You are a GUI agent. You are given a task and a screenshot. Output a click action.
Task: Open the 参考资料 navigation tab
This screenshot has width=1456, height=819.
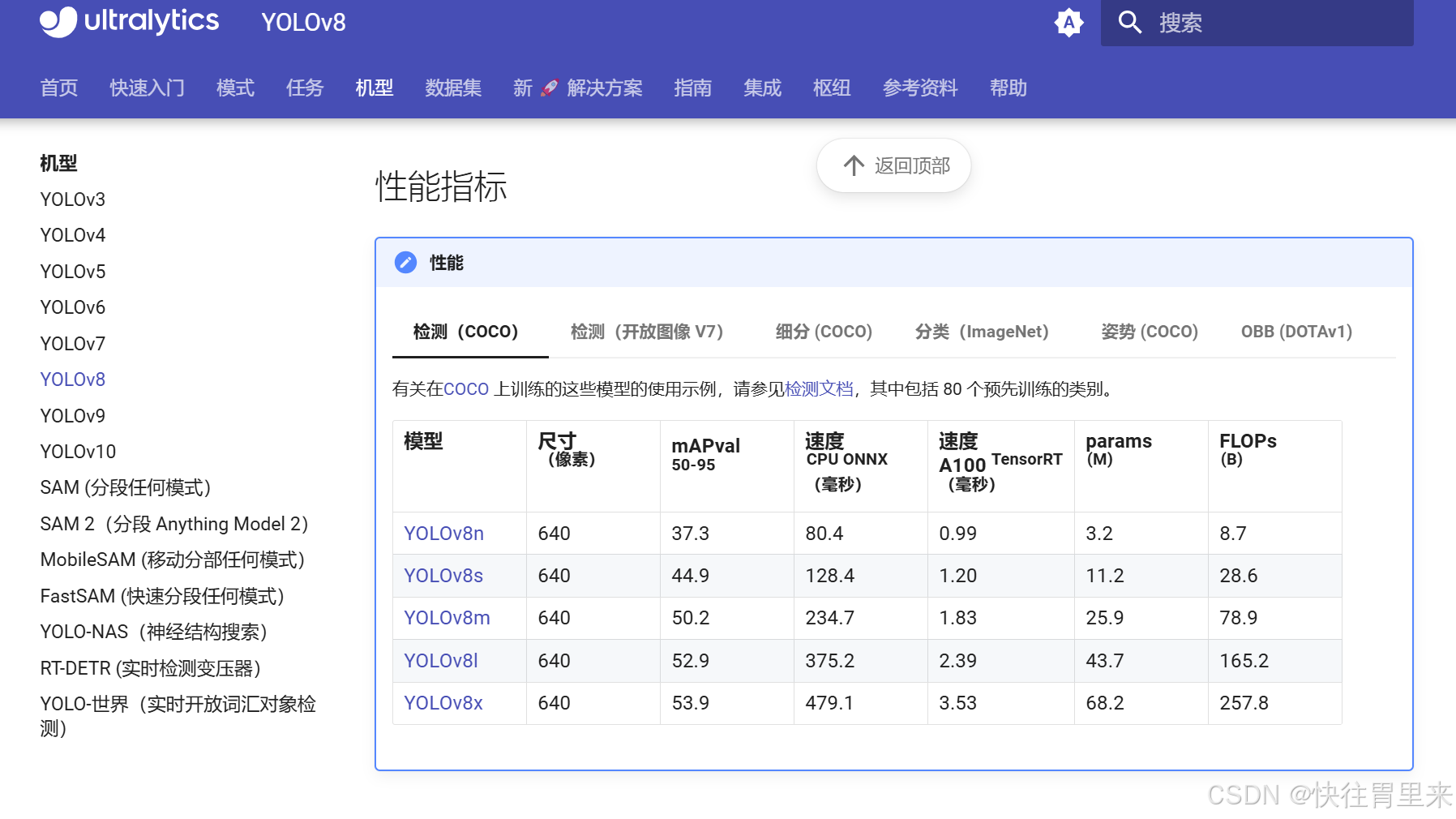click(920, 88)
